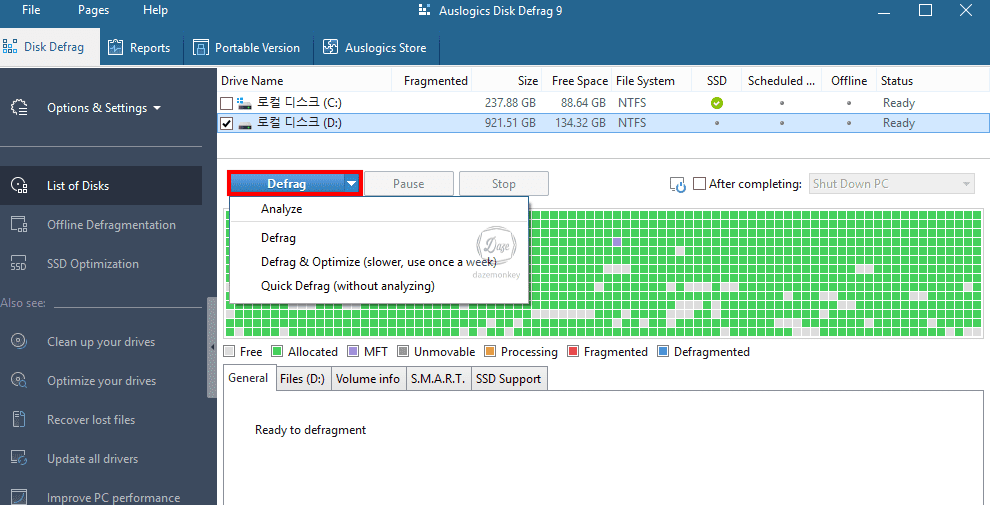Open the Options & Settings gear icon
The image size is (990, 505).
(19, 108)
